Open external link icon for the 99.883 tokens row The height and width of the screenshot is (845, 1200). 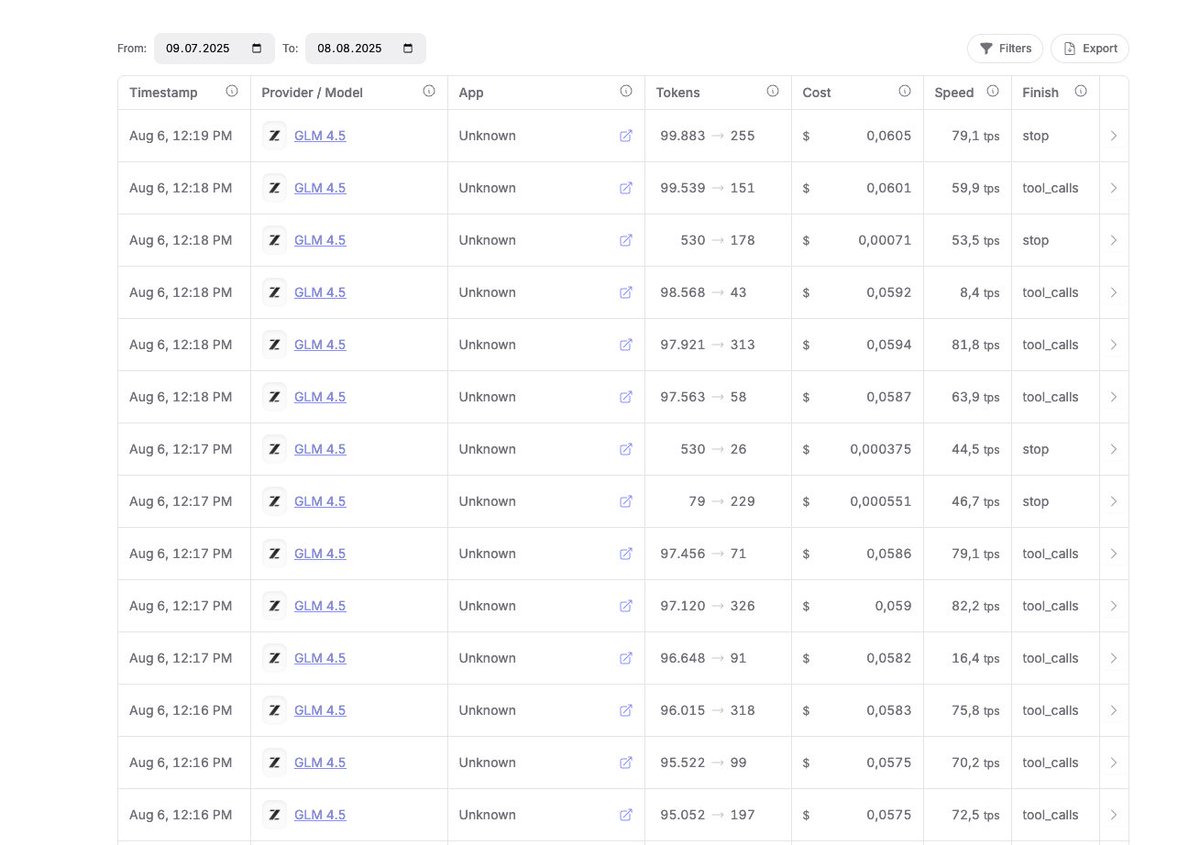[x=626, y=136]
